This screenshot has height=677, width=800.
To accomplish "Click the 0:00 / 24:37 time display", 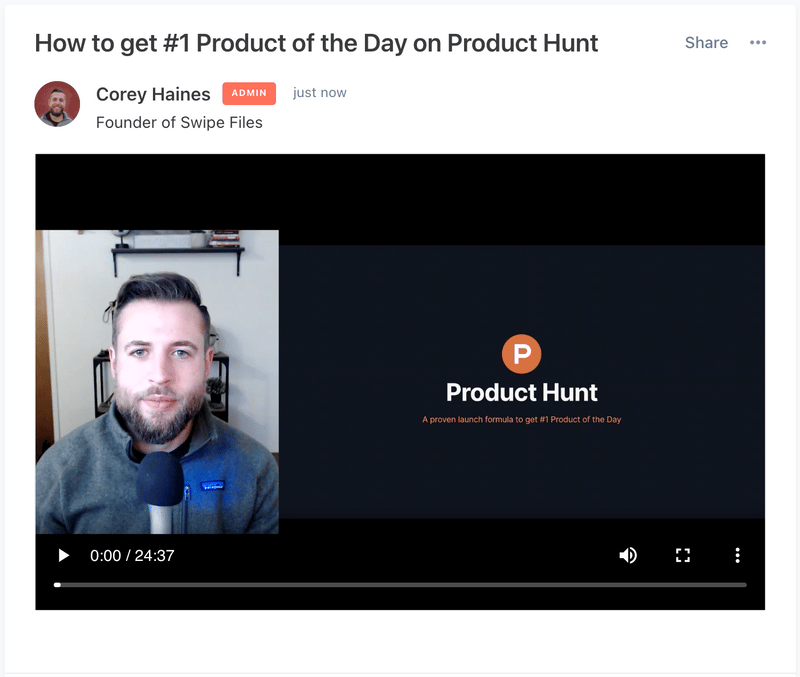I will click(132, 555).
